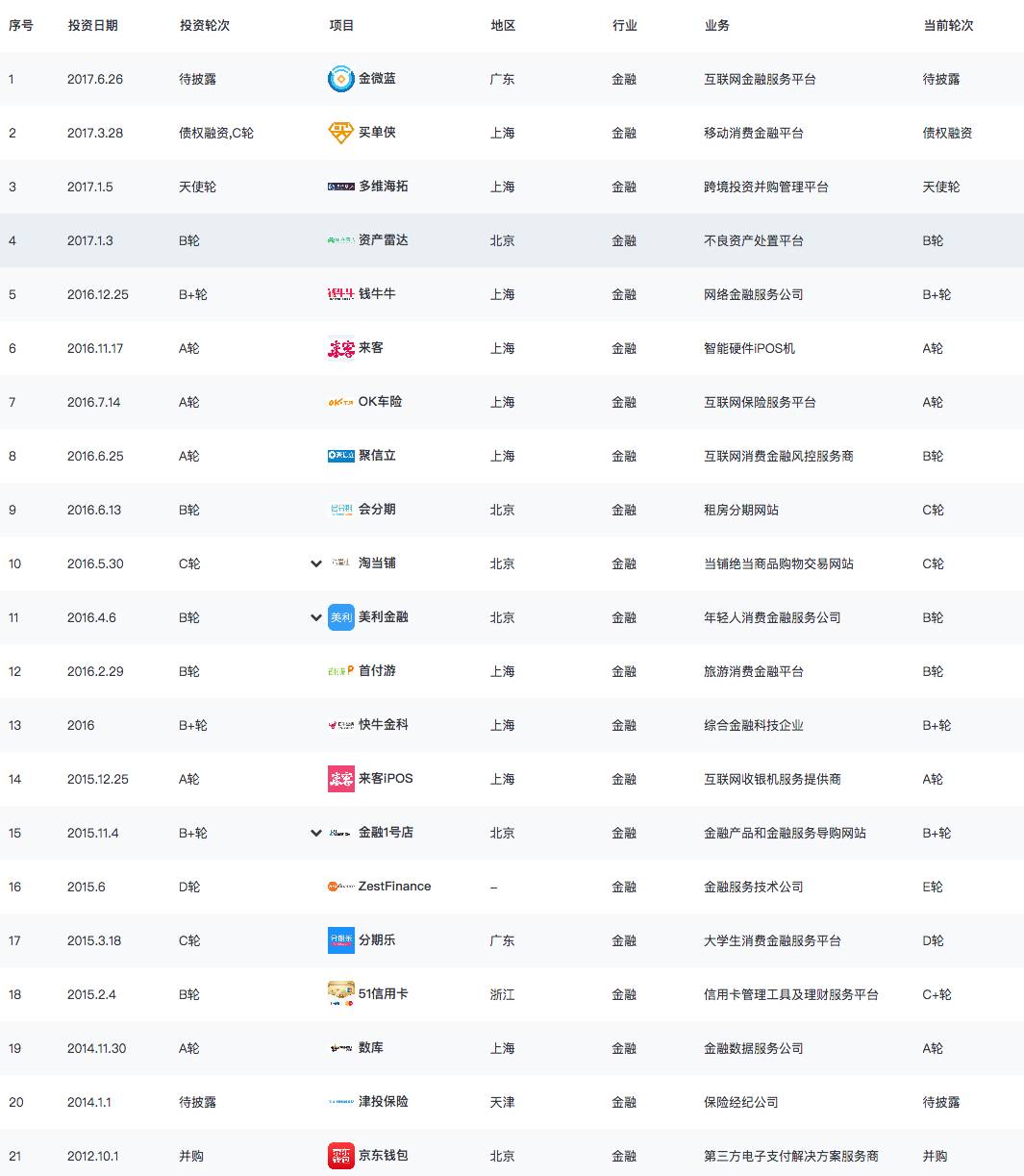The height and width of the screenshot is (1176, 1024).
Task: Click the 智能硬件iPOS机 business description
Action: [x=750, y=348]
